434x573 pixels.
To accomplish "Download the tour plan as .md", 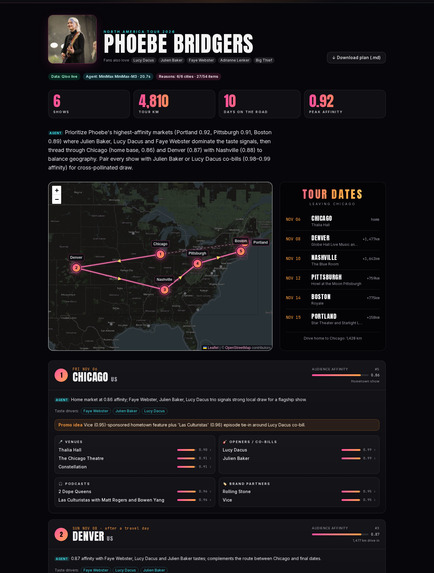I will pyautogui.click(x=356, y=58).
